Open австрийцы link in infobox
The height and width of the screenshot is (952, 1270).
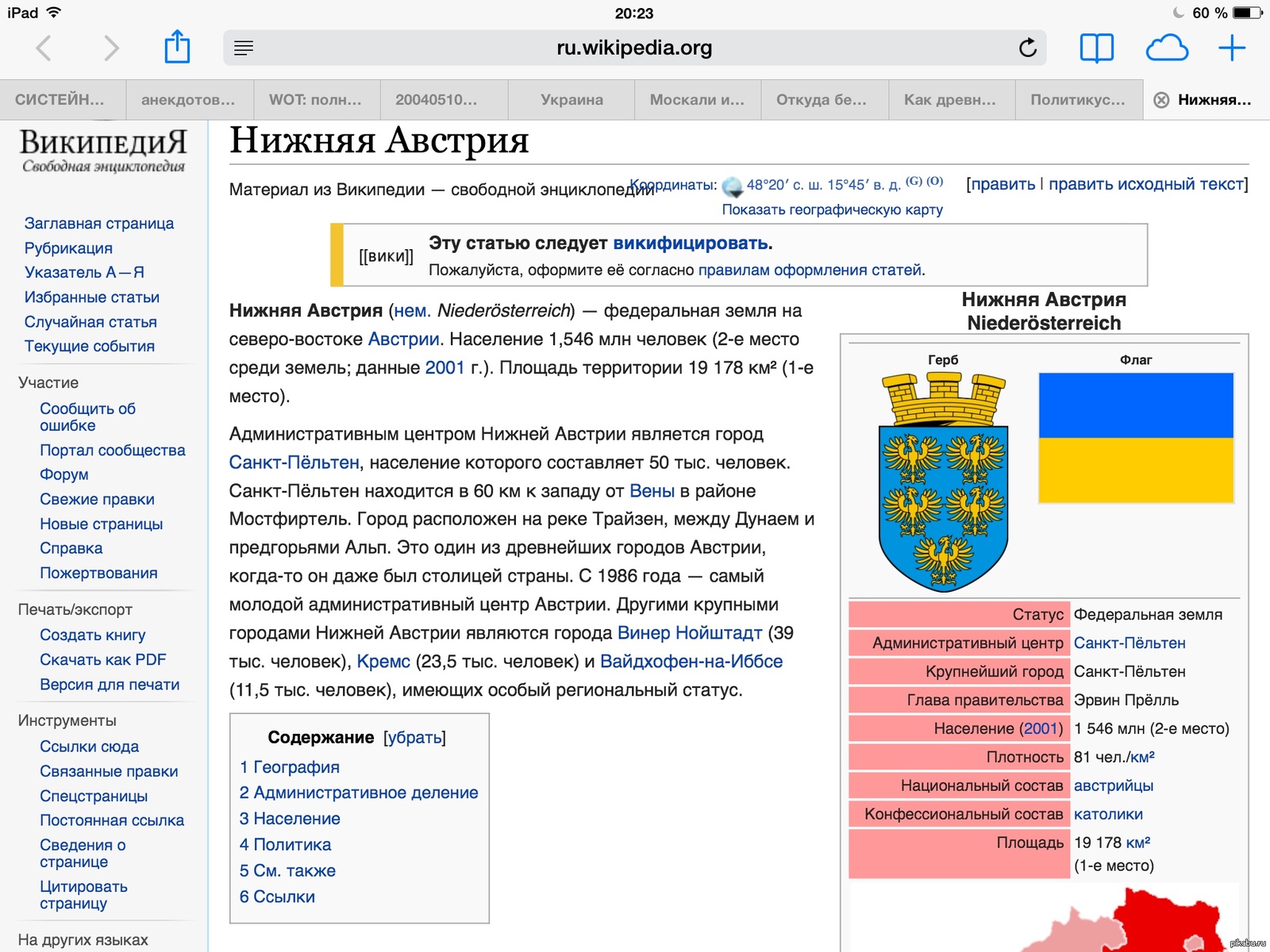[x=1114, y=786]
